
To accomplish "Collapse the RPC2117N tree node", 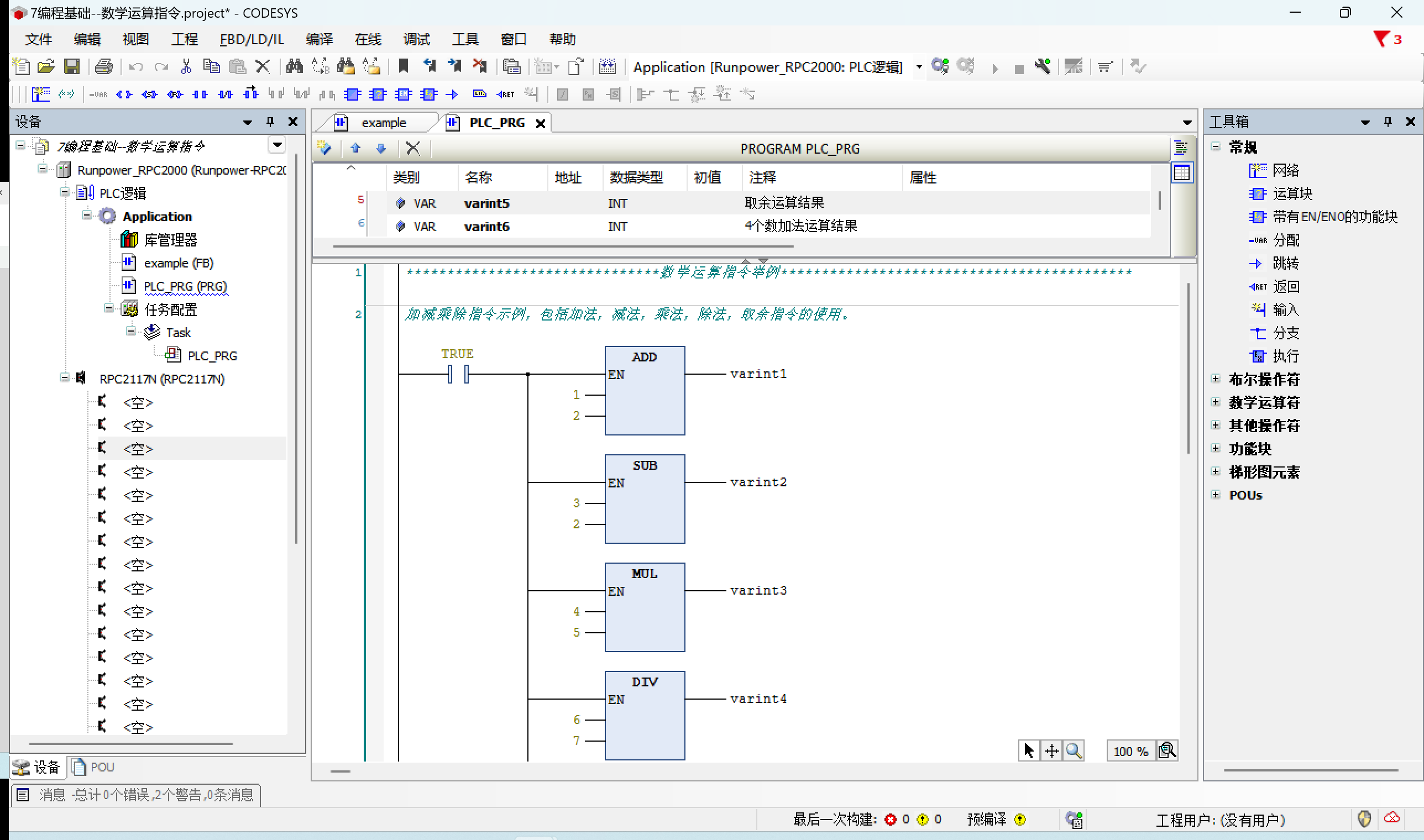I will pos(65,378).
